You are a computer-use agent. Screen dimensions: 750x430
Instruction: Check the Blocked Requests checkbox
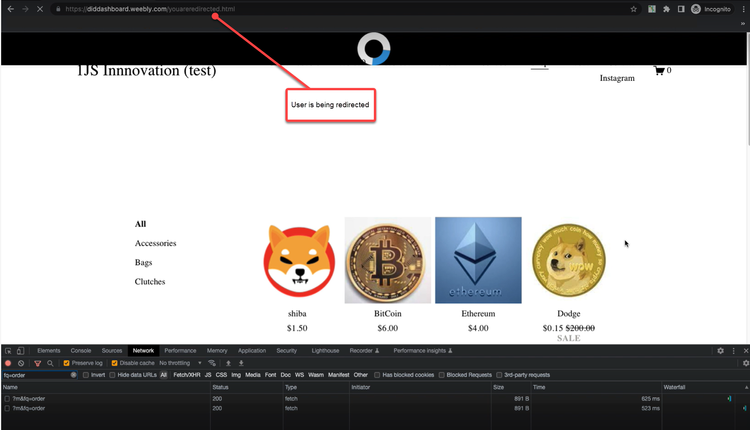tap(441, 375)
